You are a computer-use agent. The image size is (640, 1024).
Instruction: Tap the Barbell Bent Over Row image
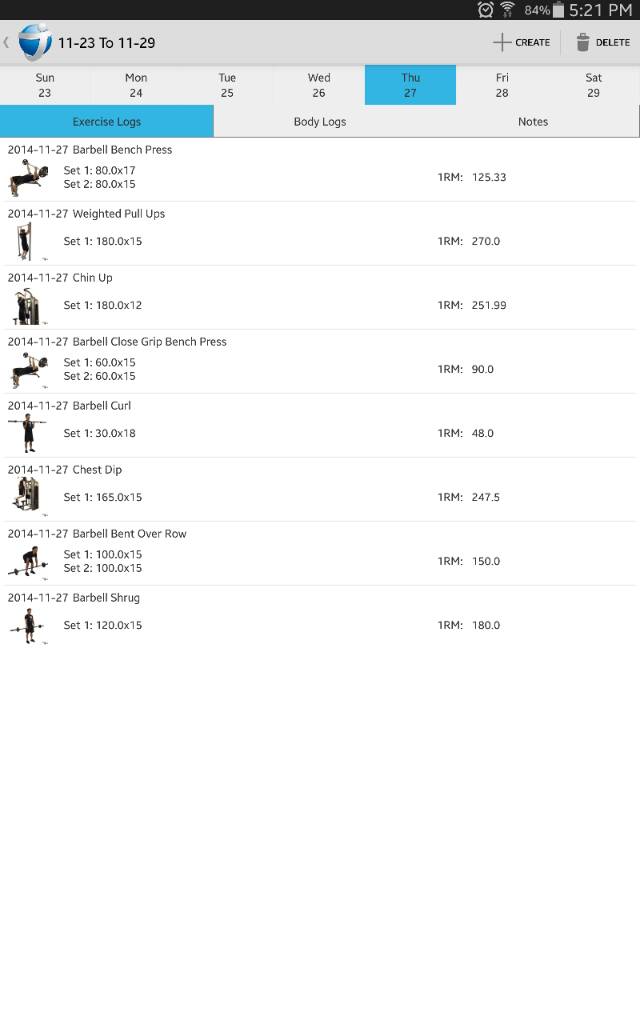tap(27, 561)
